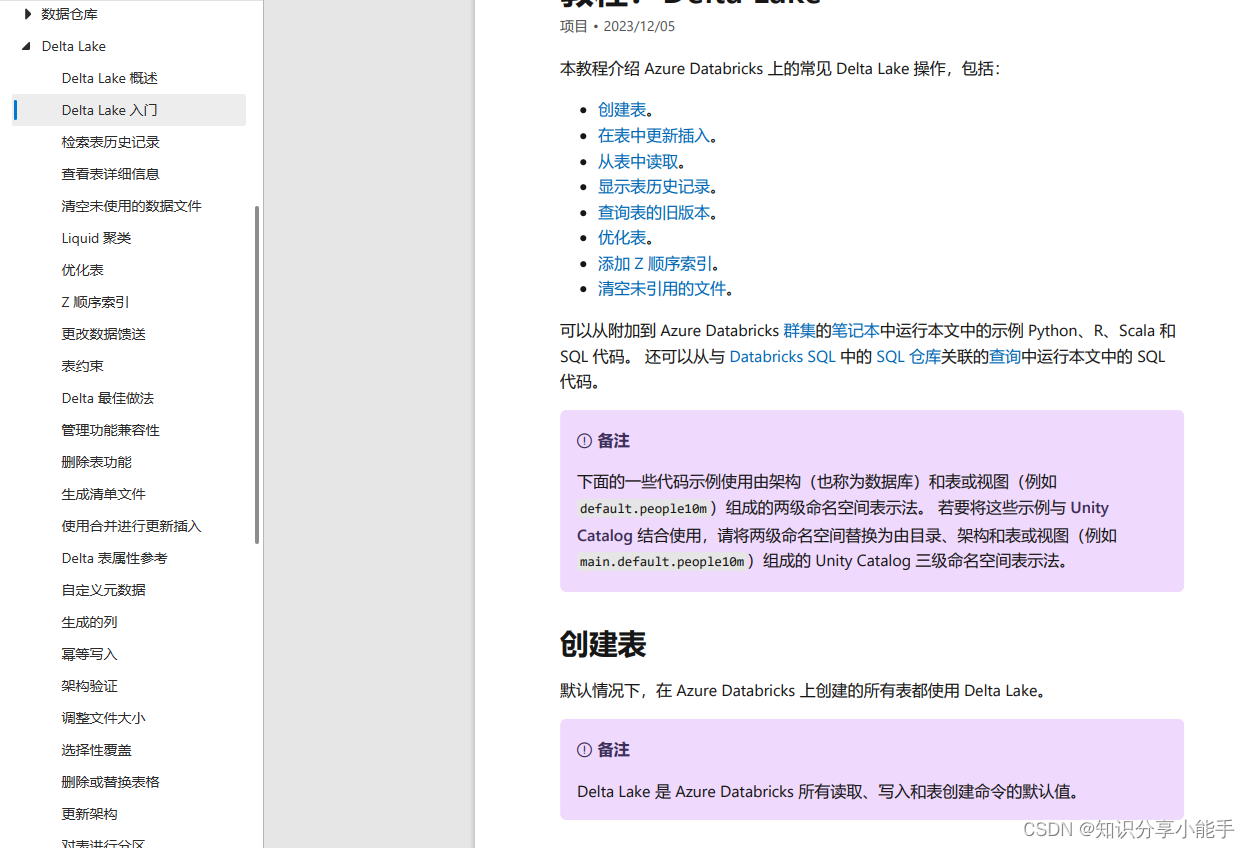This screenshot has height=848, width=1250.
Task: Follow the 优化表 link in article list
Action: pos(622,238)
